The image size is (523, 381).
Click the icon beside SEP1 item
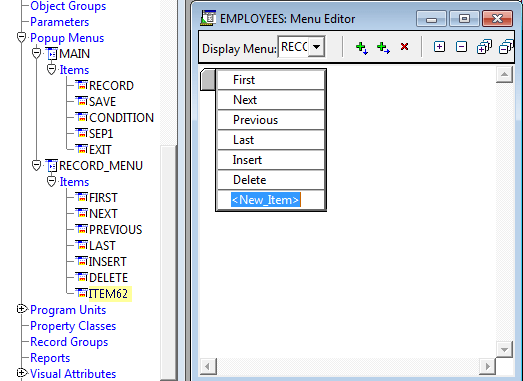click(x=81, y=133)
